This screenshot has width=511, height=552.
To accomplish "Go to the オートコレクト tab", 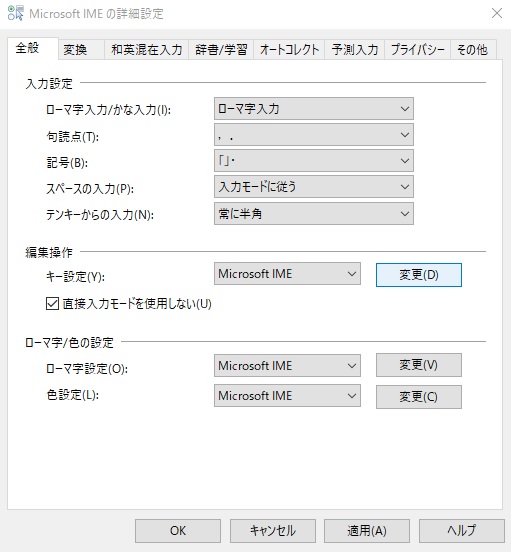I will click(x=289, y=50).
